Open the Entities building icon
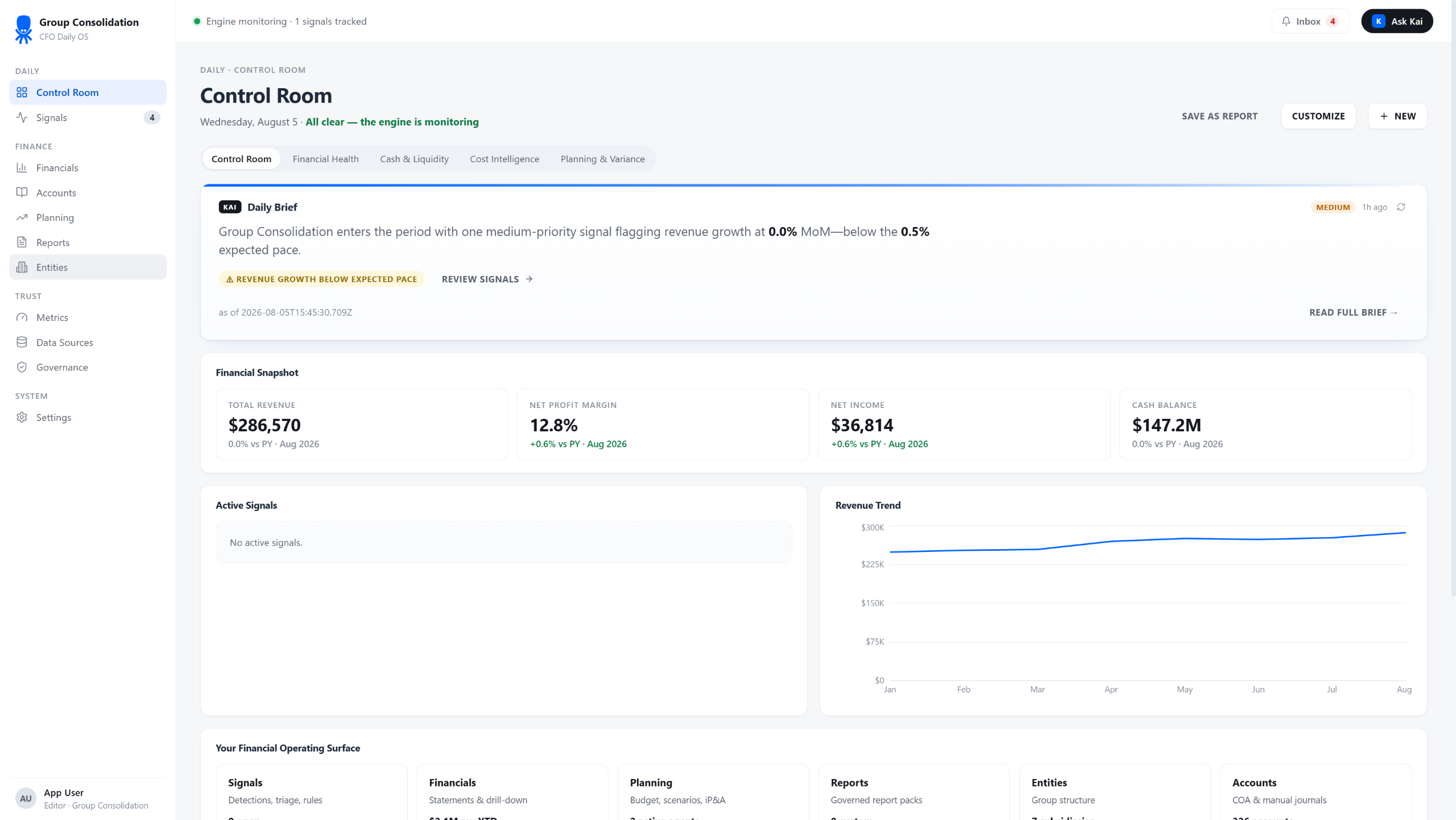 (22, 267)
